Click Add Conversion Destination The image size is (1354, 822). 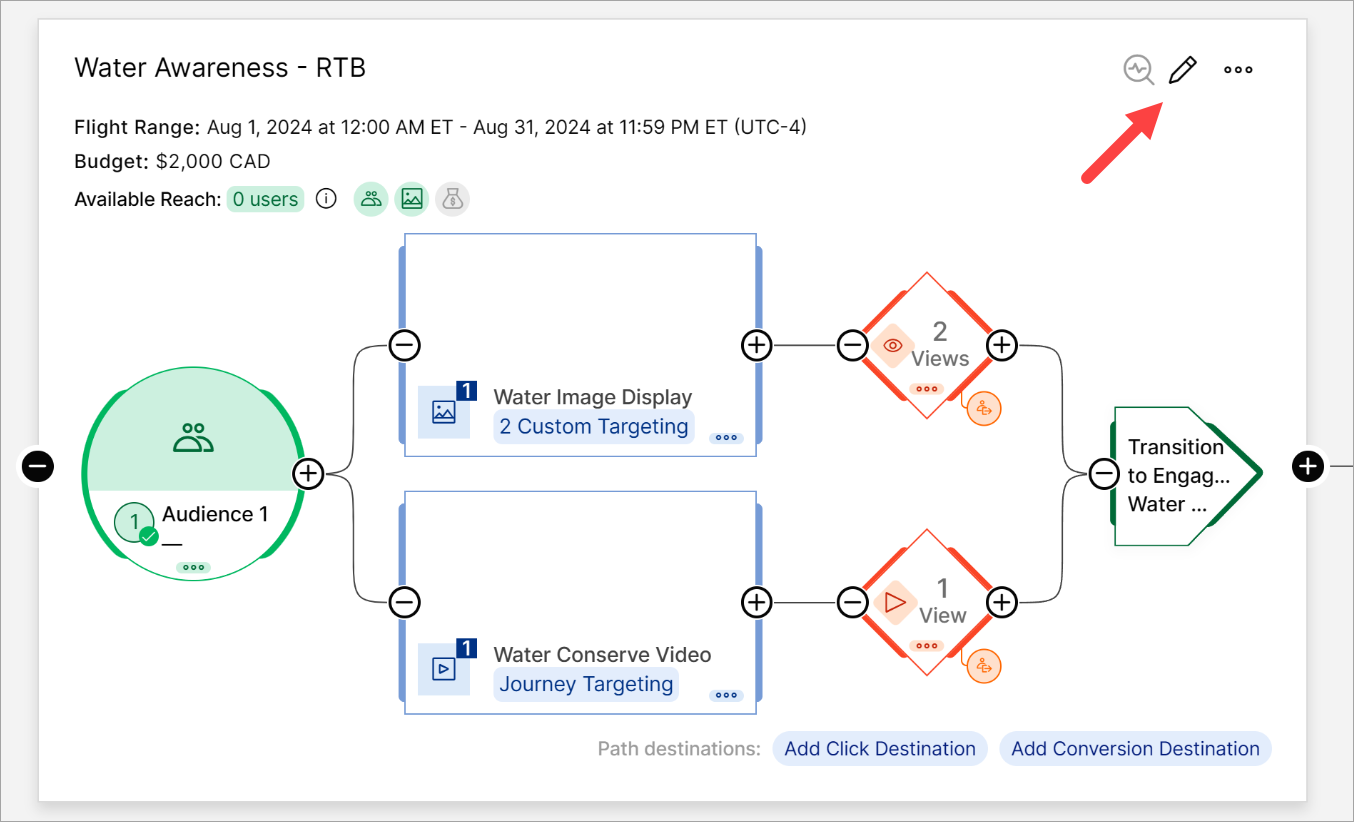click(x=1135, y=749)
